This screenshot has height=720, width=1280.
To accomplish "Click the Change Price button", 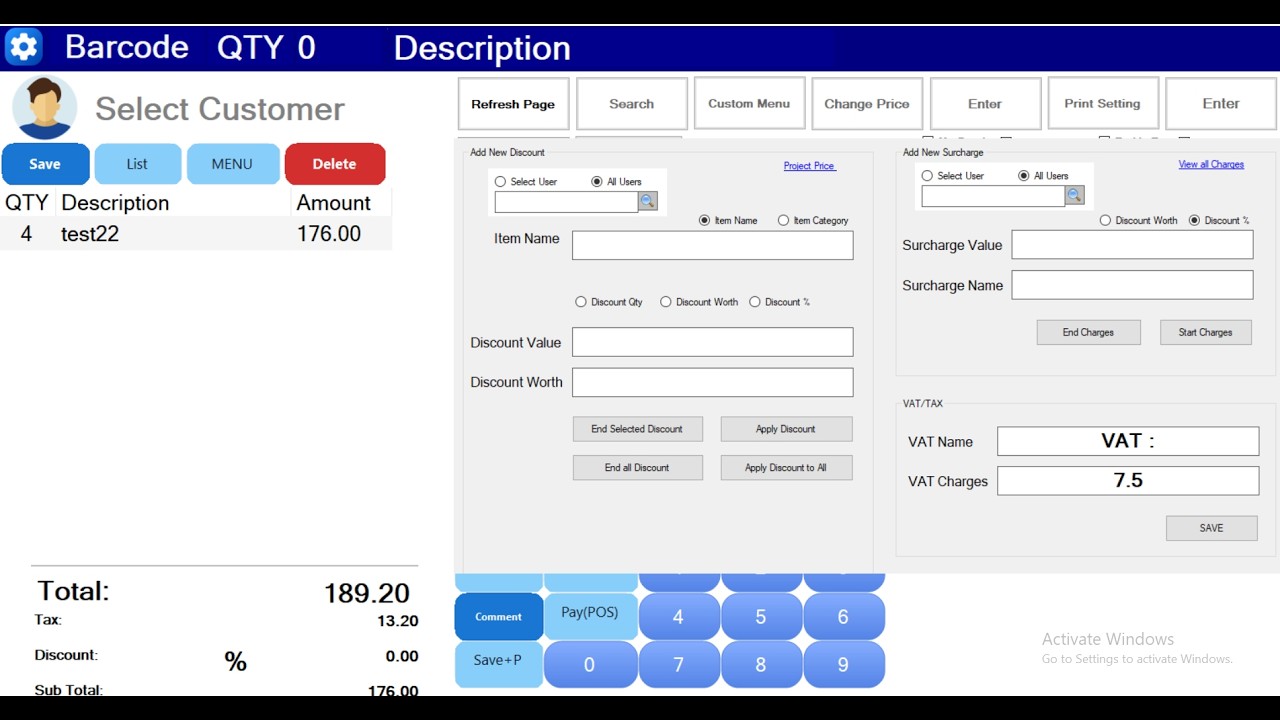I will (x=867, y=104).
